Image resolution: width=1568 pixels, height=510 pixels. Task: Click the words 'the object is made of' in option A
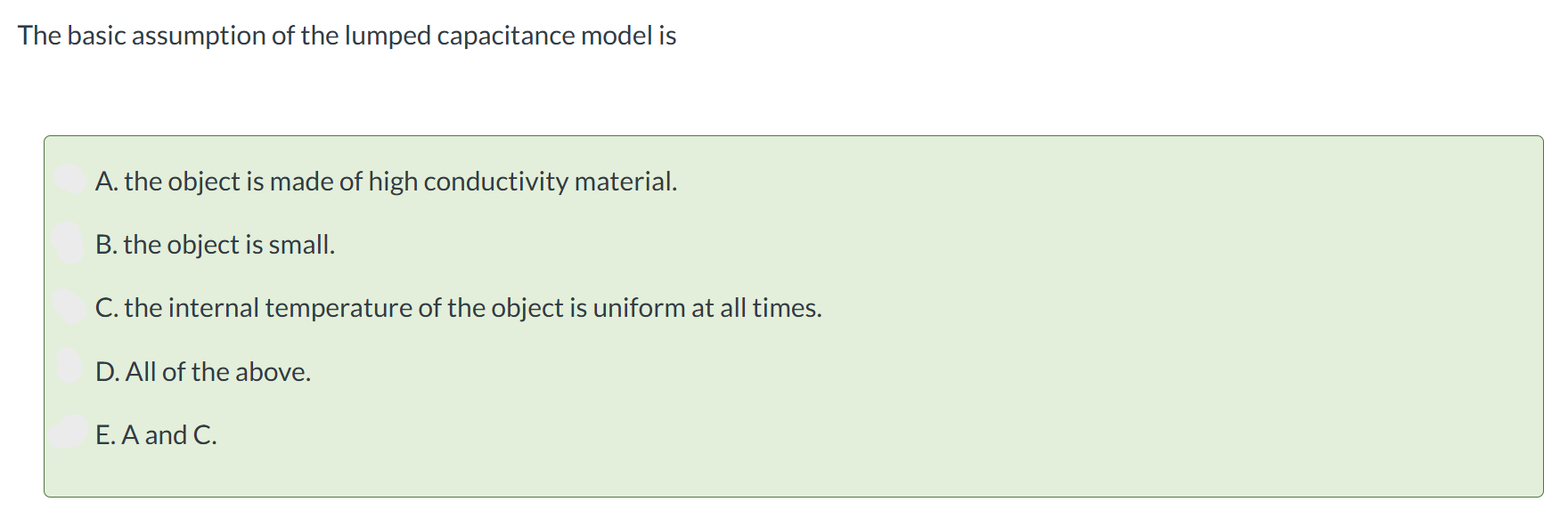point(243,182)
